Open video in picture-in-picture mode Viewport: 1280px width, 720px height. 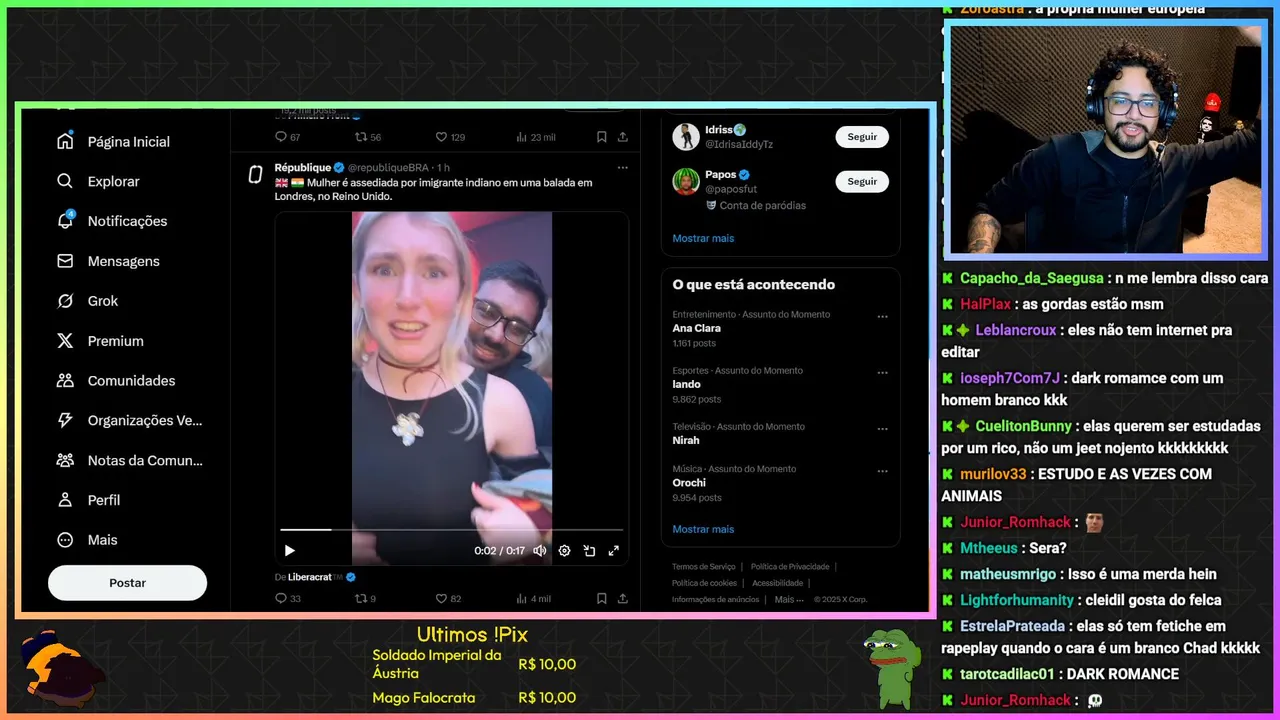tap(589, 550)
